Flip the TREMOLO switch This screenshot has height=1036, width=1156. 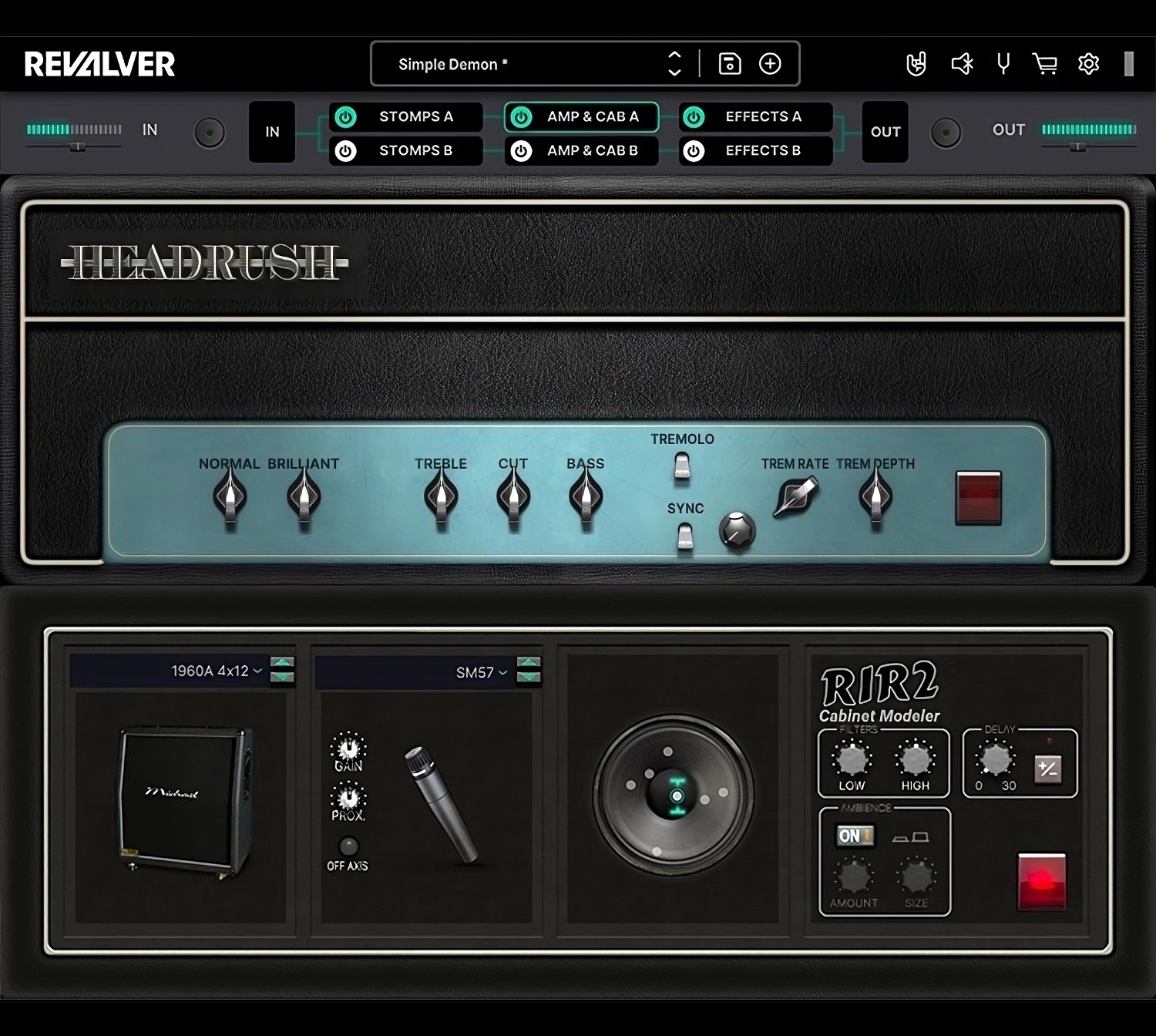(x=682, y=466)
